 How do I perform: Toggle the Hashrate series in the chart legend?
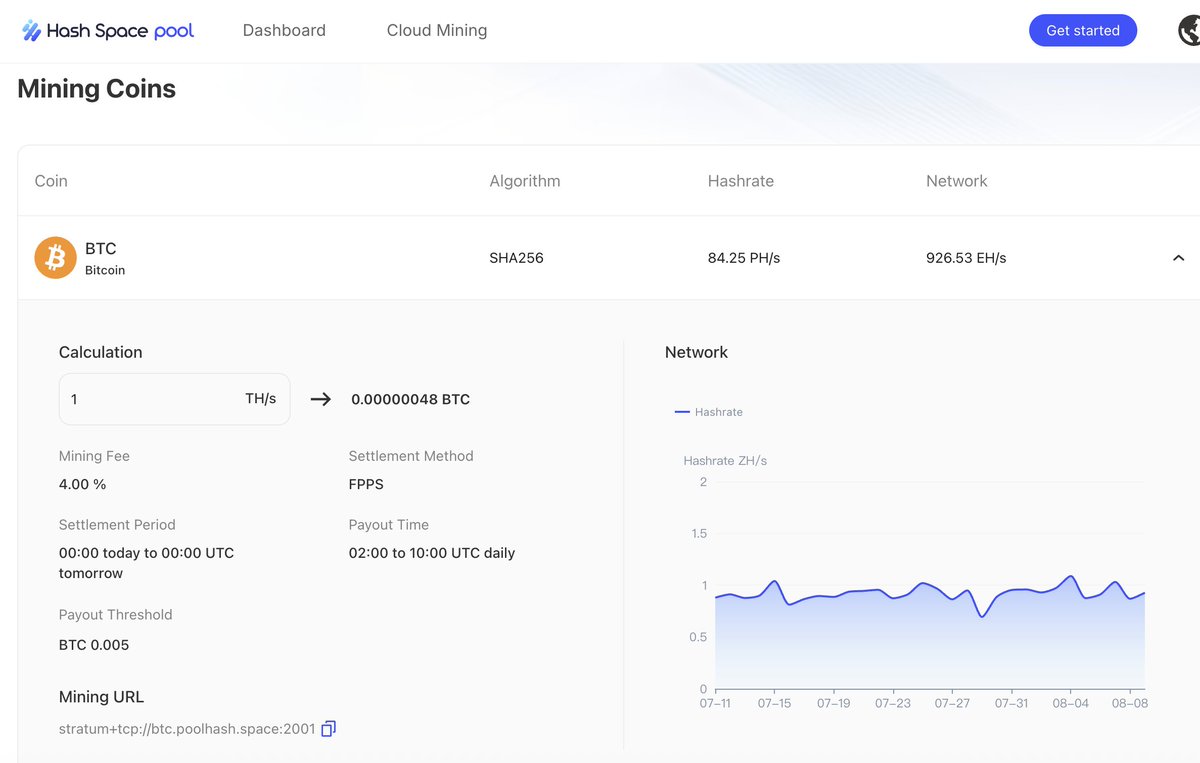click(709, 411)
